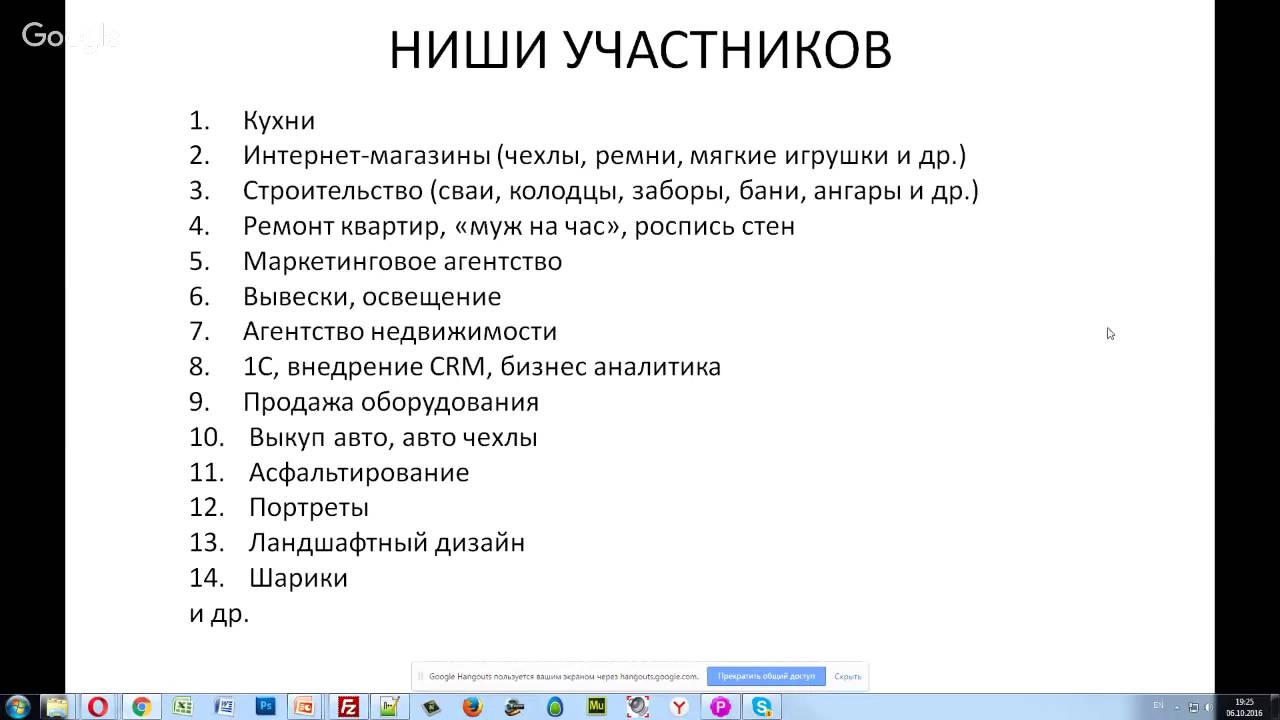Launch Opera browser from the taskbar
This screenshot has width=1280, height=720.
click(98, 707)
